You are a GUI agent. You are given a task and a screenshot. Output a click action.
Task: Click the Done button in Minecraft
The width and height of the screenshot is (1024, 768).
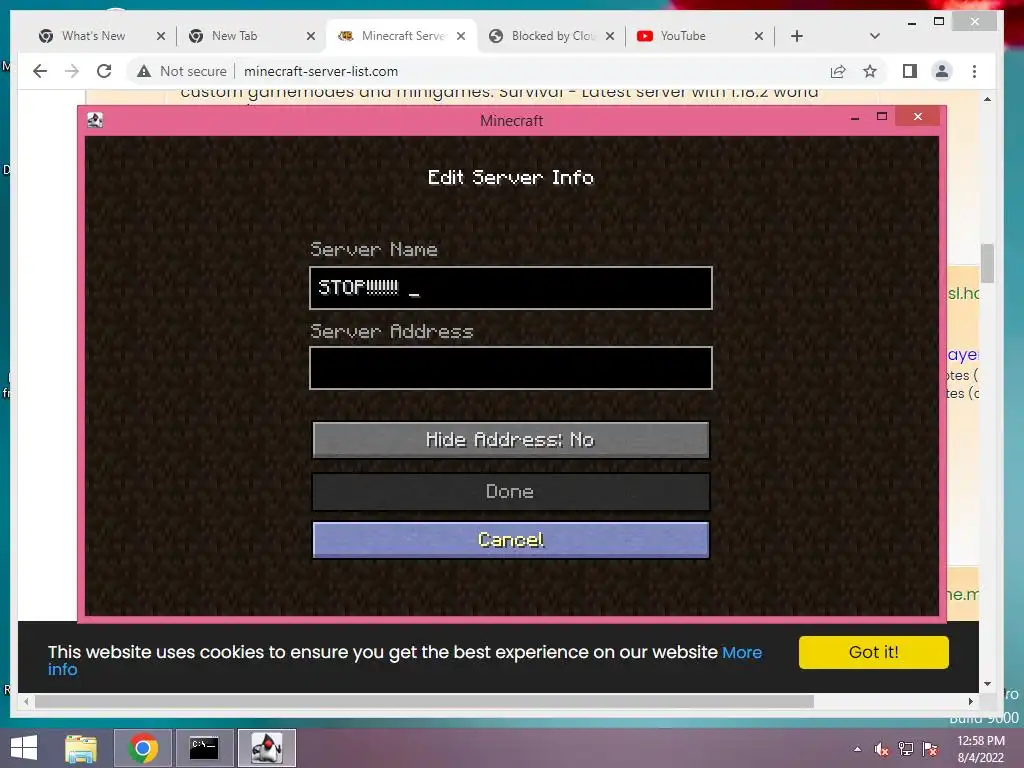(x=511, y=492)
